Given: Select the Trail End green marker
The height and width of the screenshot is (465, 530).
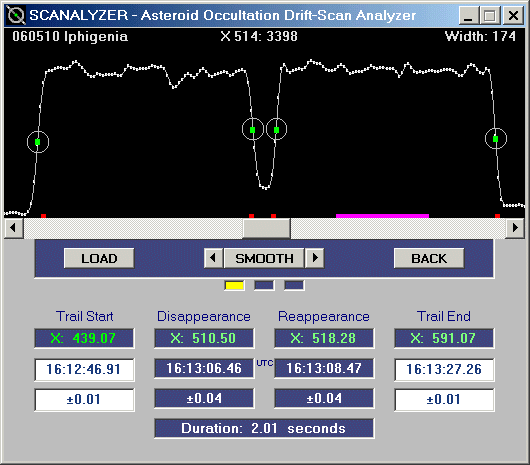Looking at the screenshot, I should (x=496, y=139).
